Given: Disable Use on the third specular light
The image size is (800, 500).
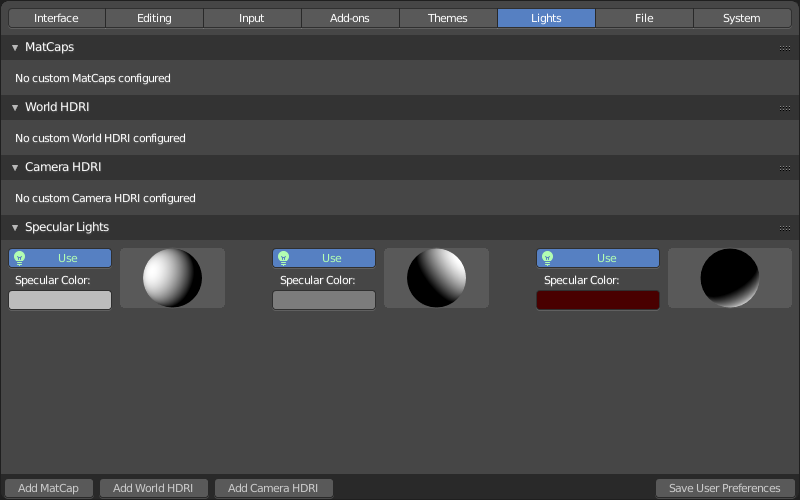Looking at the screenshot, I should [x=598, y=258].
